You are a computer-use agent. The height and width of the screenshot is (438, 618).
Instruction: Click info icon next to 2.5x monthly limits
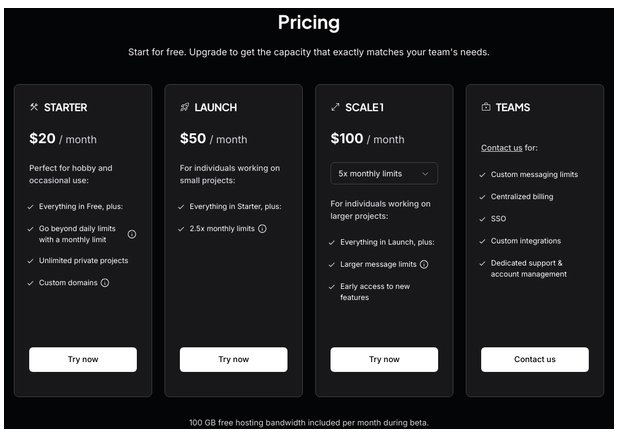coord(262,229)
